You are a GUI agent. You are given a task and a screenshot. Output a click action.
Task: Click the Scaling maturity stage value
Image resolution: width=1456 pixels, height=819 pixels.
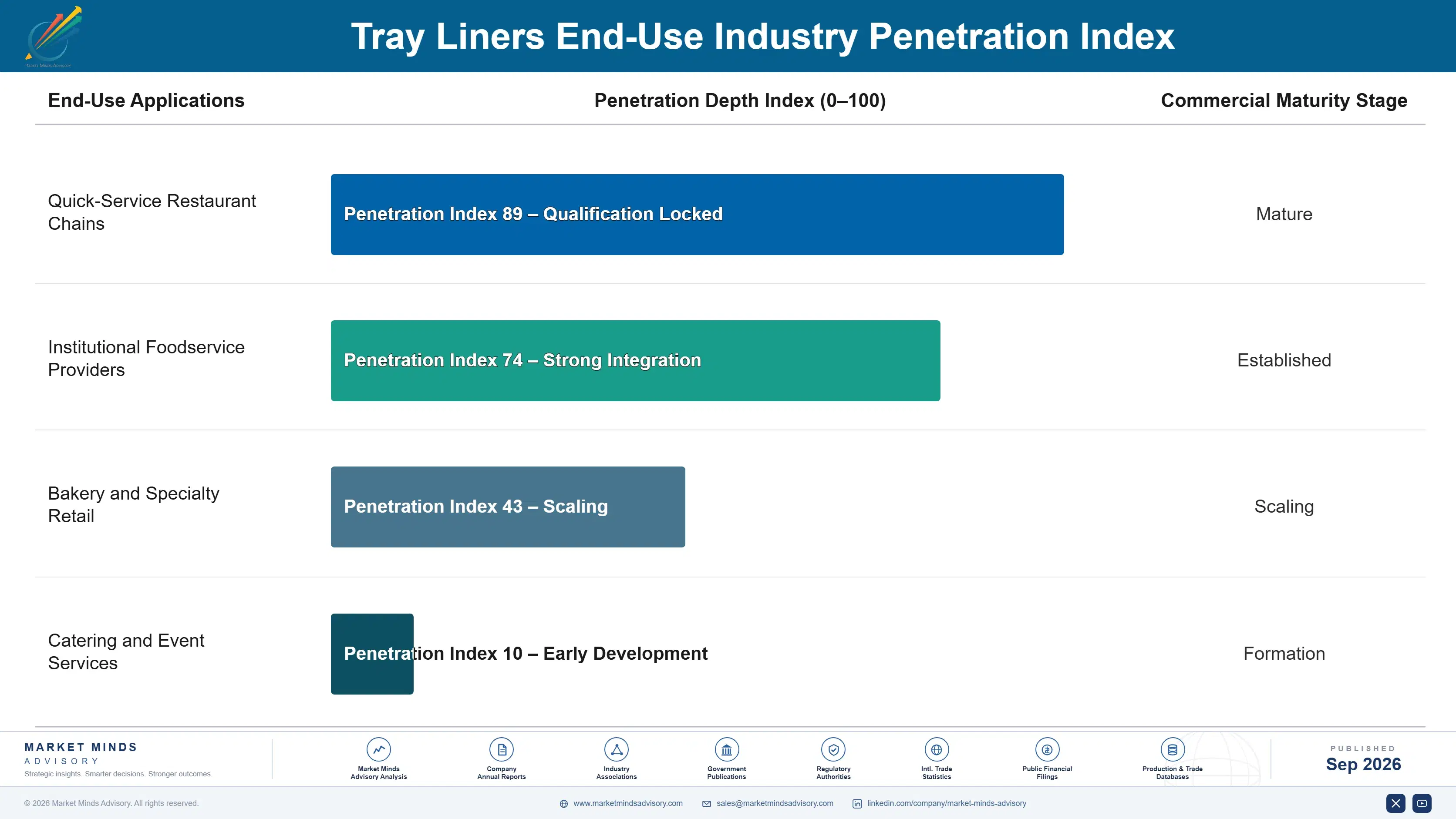click(1284, 507)
